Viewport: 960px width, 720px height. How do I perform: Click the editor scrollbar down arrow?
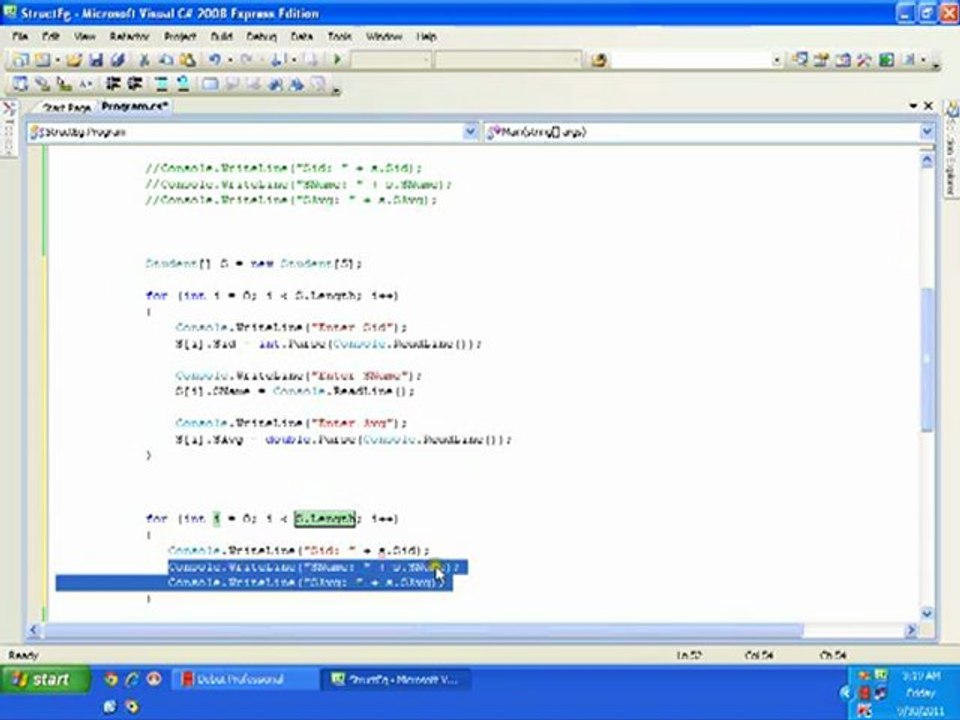click(x=927, y=613)
